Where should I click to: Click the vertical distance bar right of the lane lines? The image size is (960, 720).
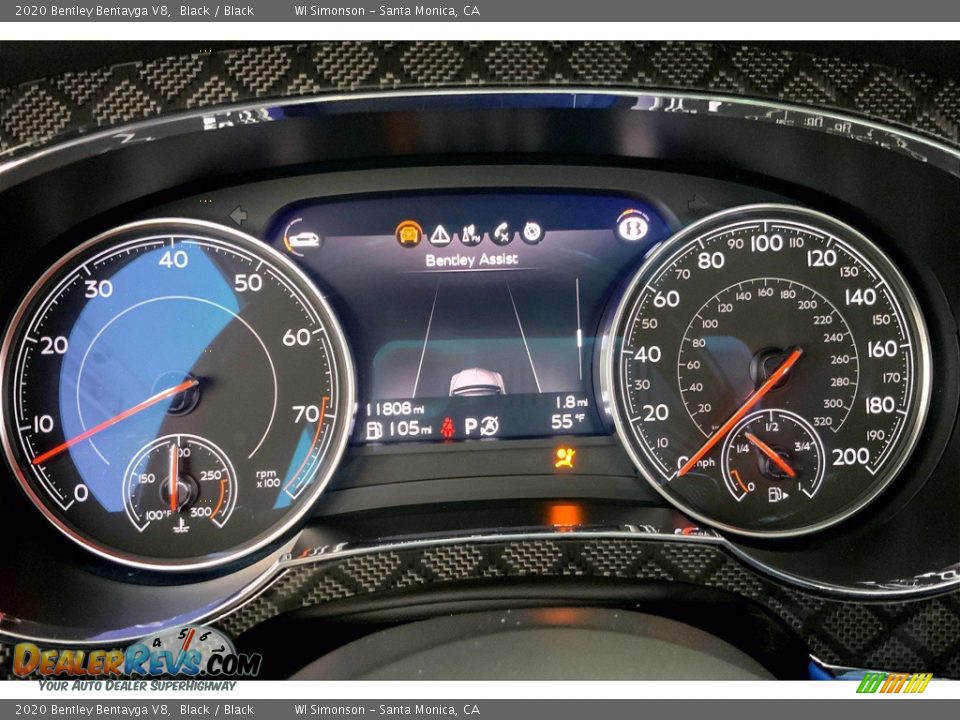[579, 329]
